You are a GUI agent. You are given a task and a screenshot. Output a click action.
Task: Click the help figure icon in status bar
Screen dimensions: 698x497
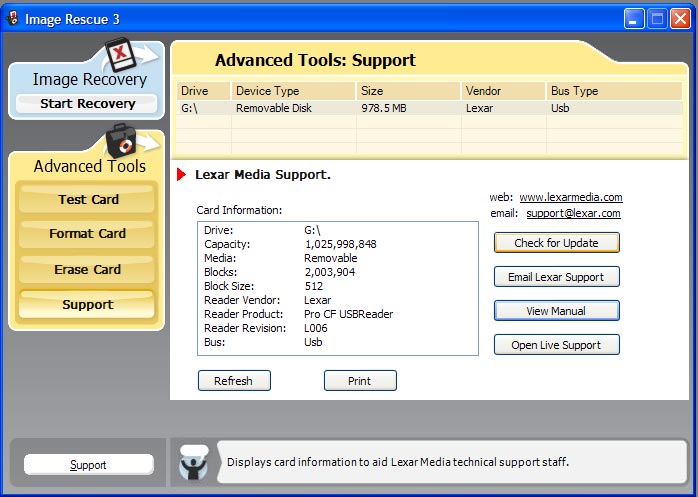194,462
